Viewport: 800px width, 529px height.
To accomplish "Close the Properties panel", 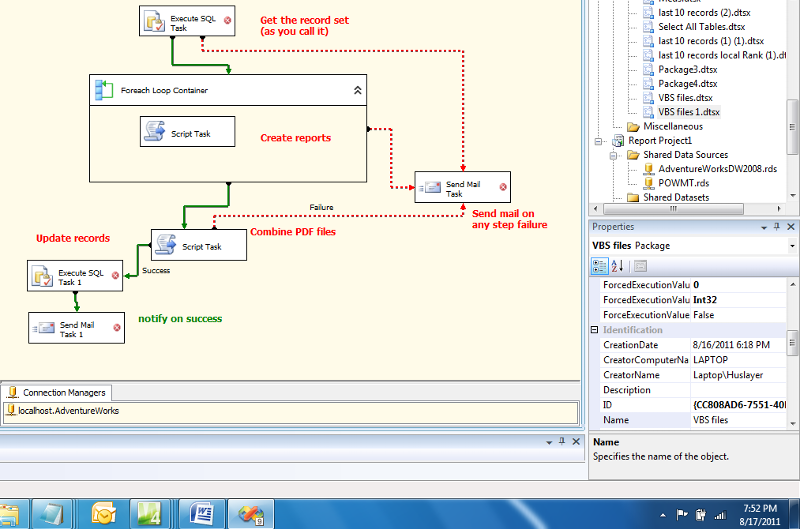I will 791,226.
